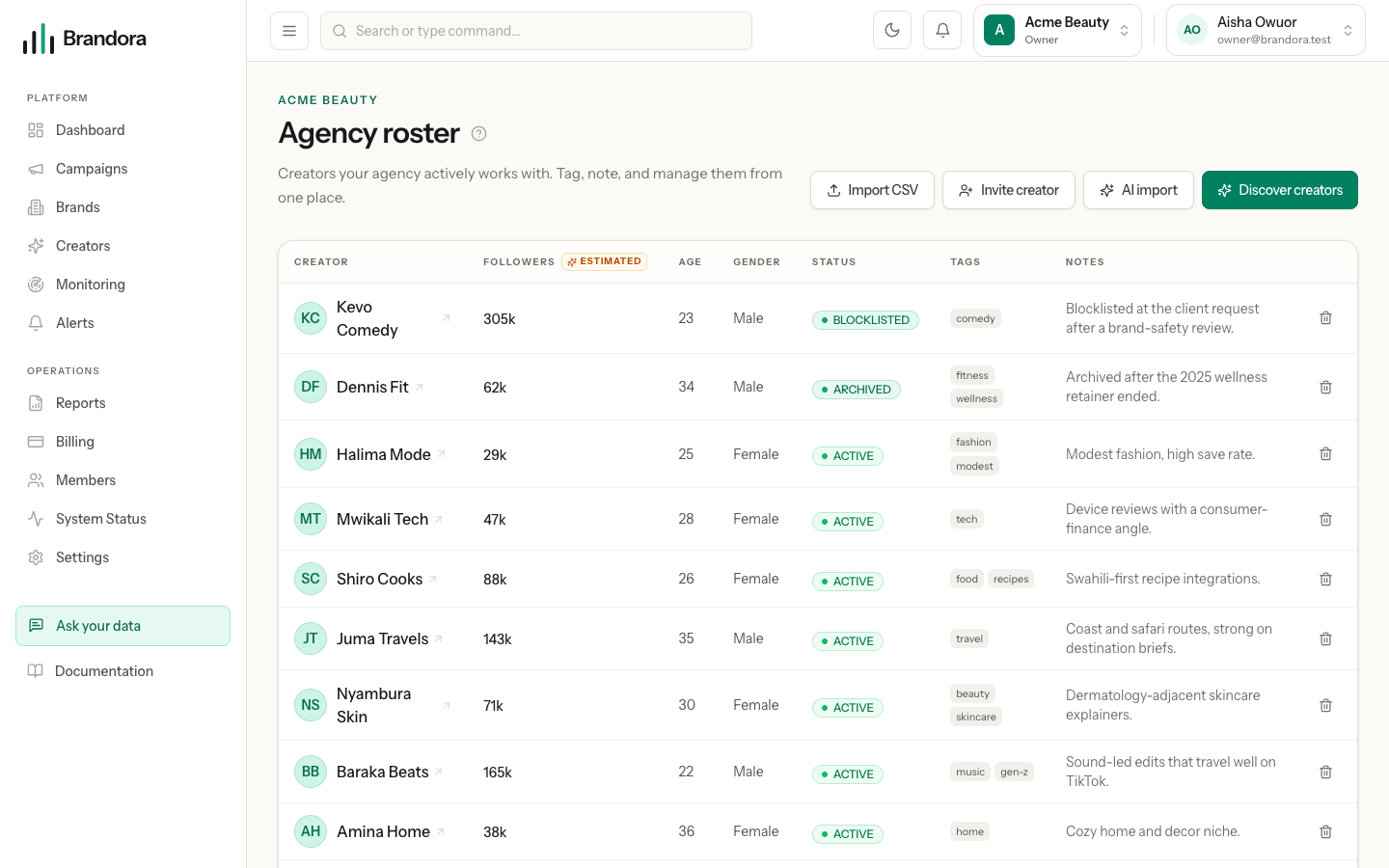
Task: Open the Alerts page
Action: (x=123, y=323)
